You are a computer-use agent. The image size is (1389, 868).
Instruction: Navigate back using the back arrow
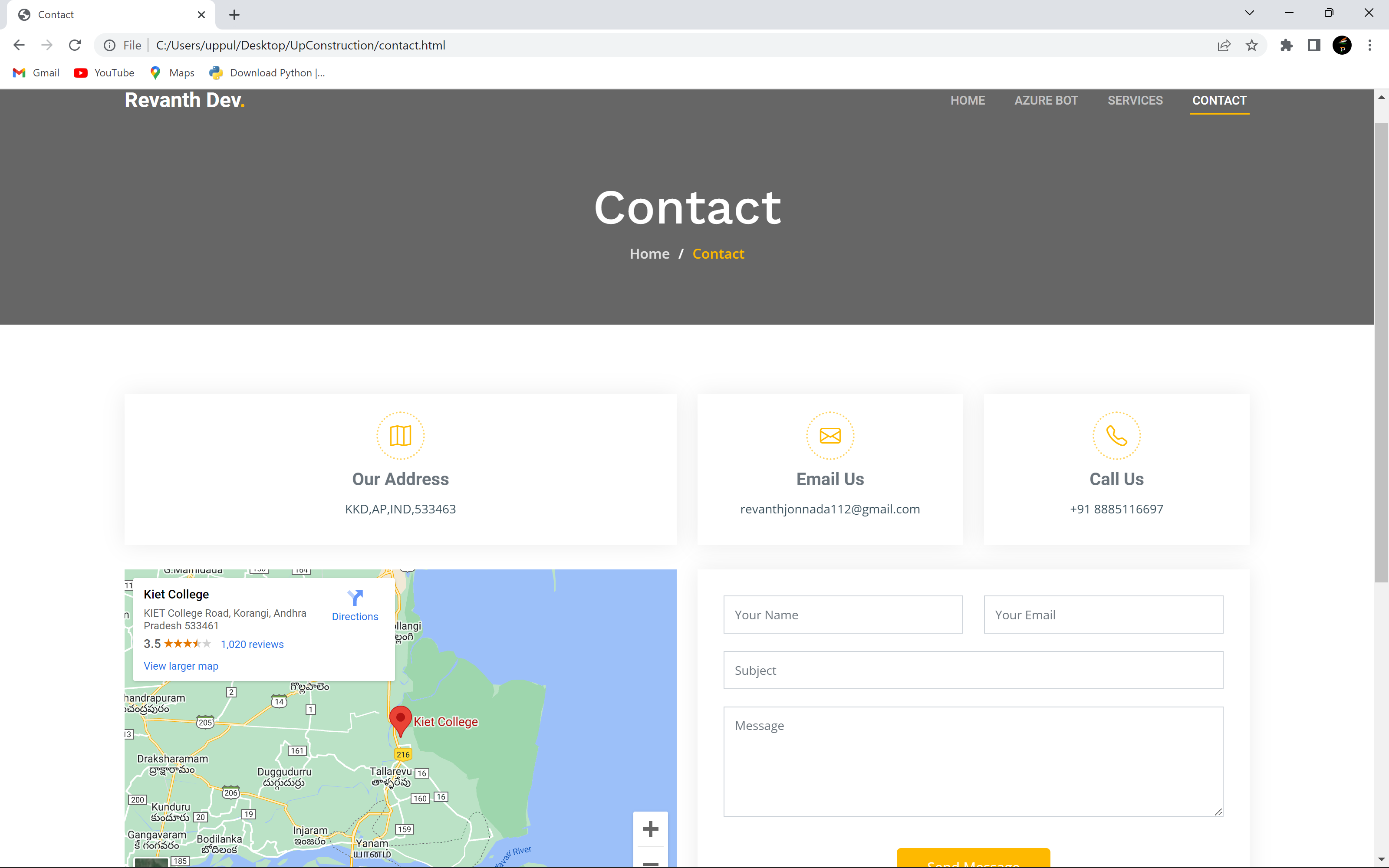coord(19,45)
